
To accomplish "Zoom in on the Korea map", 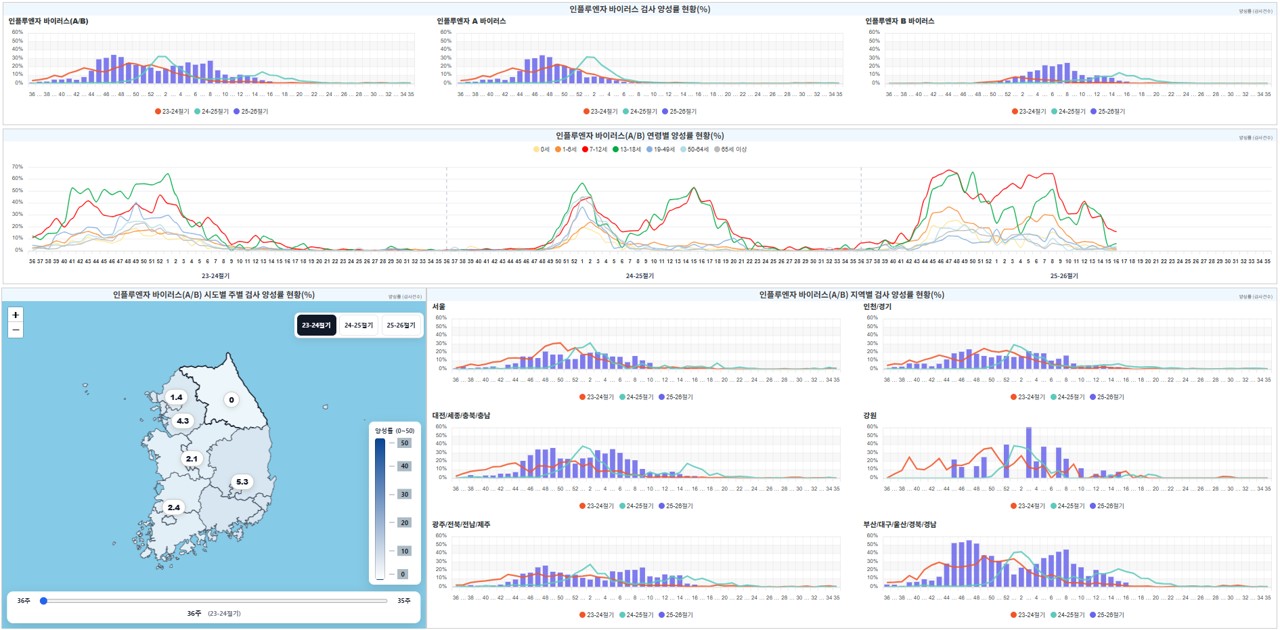I will 15,315.
